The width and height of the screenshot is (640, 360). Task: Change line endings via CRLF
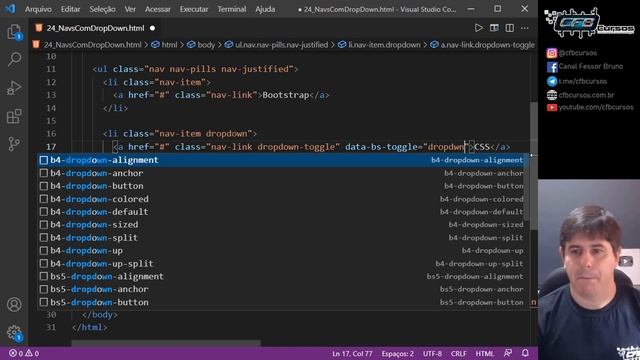458,353
